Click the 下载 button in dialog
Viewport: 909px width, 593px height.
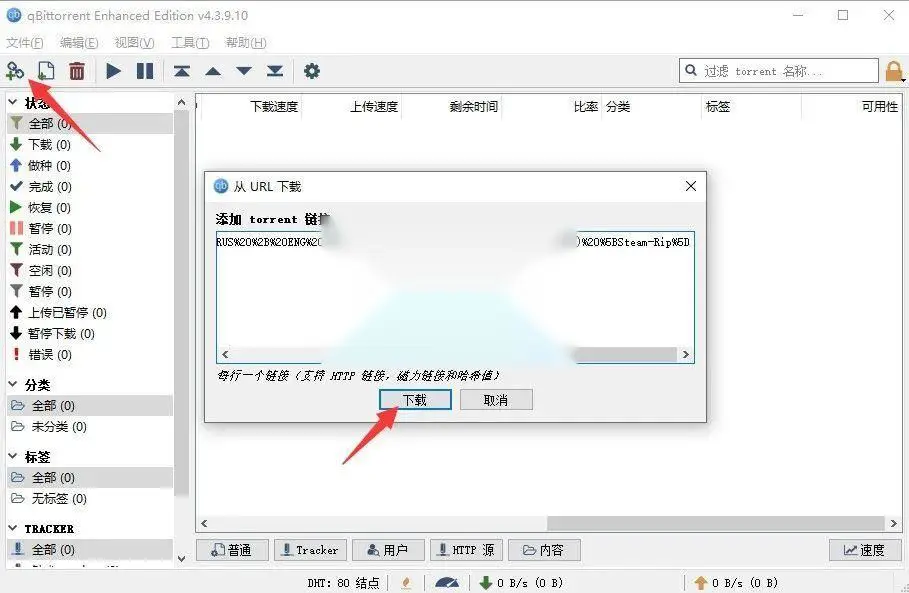(415, 399)
